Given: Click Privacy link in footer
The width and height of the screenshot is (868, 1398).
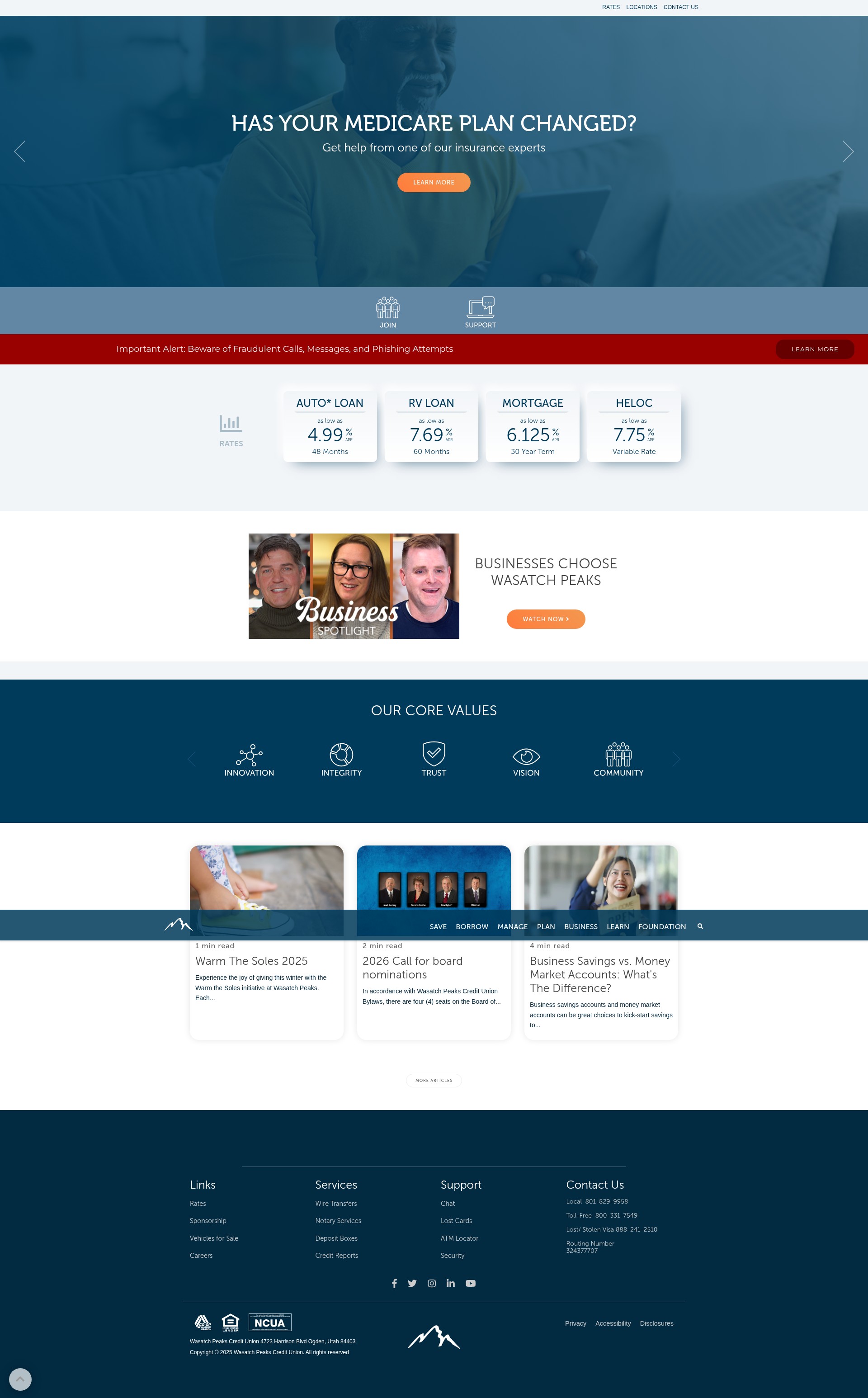Looking at the screenshot, I should tap(575, 1323).
